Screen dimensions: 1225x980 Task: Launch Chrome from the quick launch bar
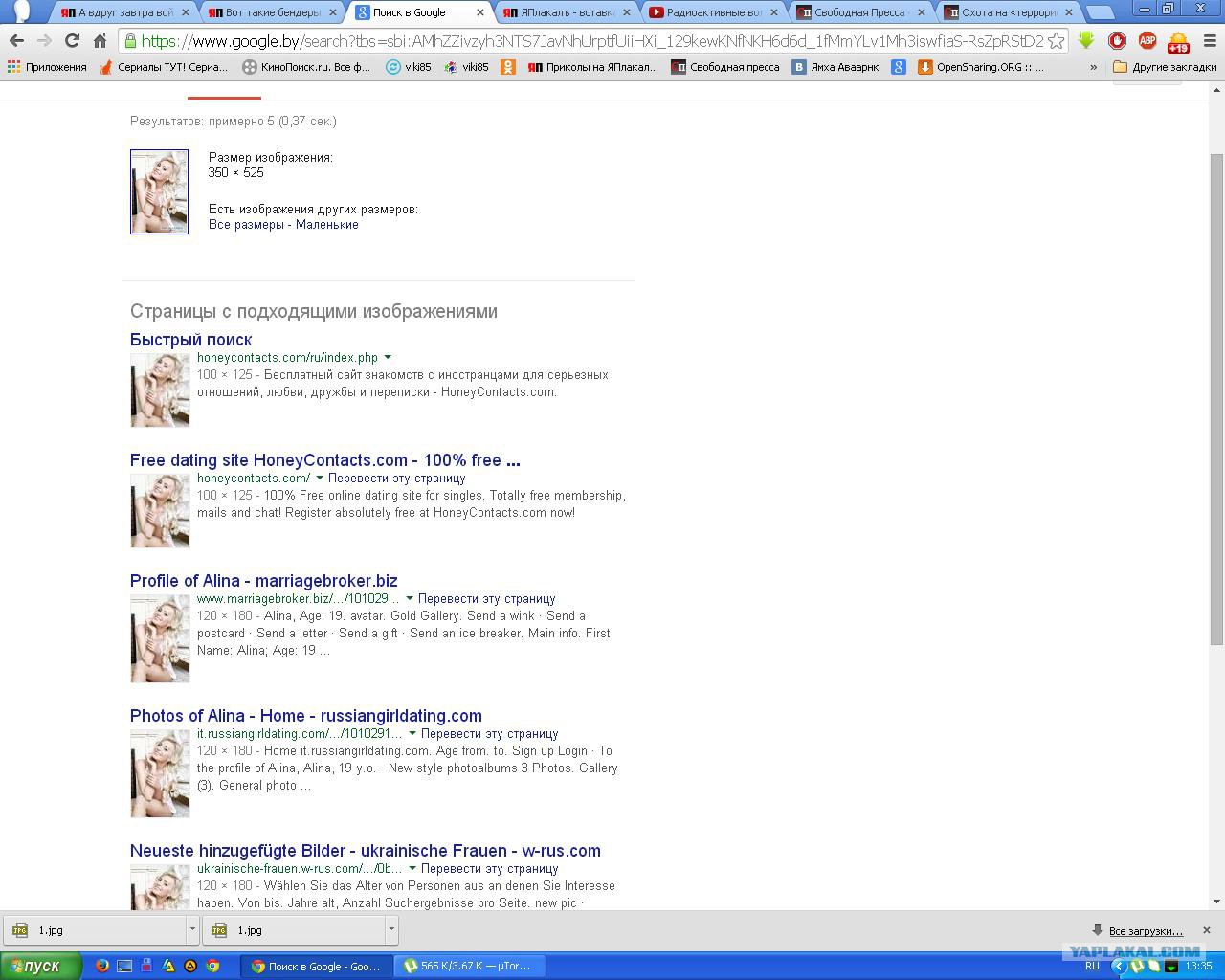pos(212,966)
